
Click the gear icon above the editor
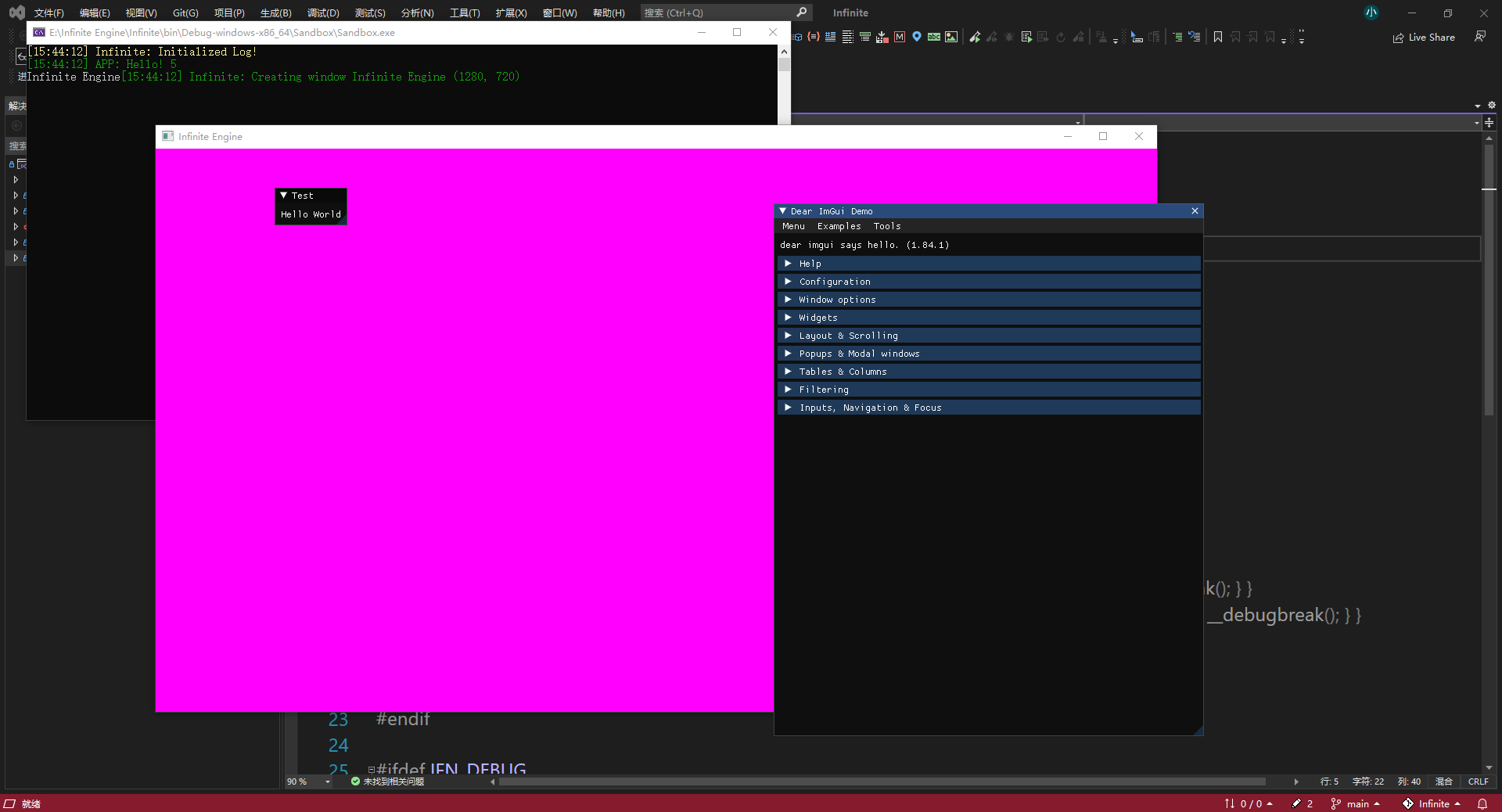click(x=1491, y=105)
